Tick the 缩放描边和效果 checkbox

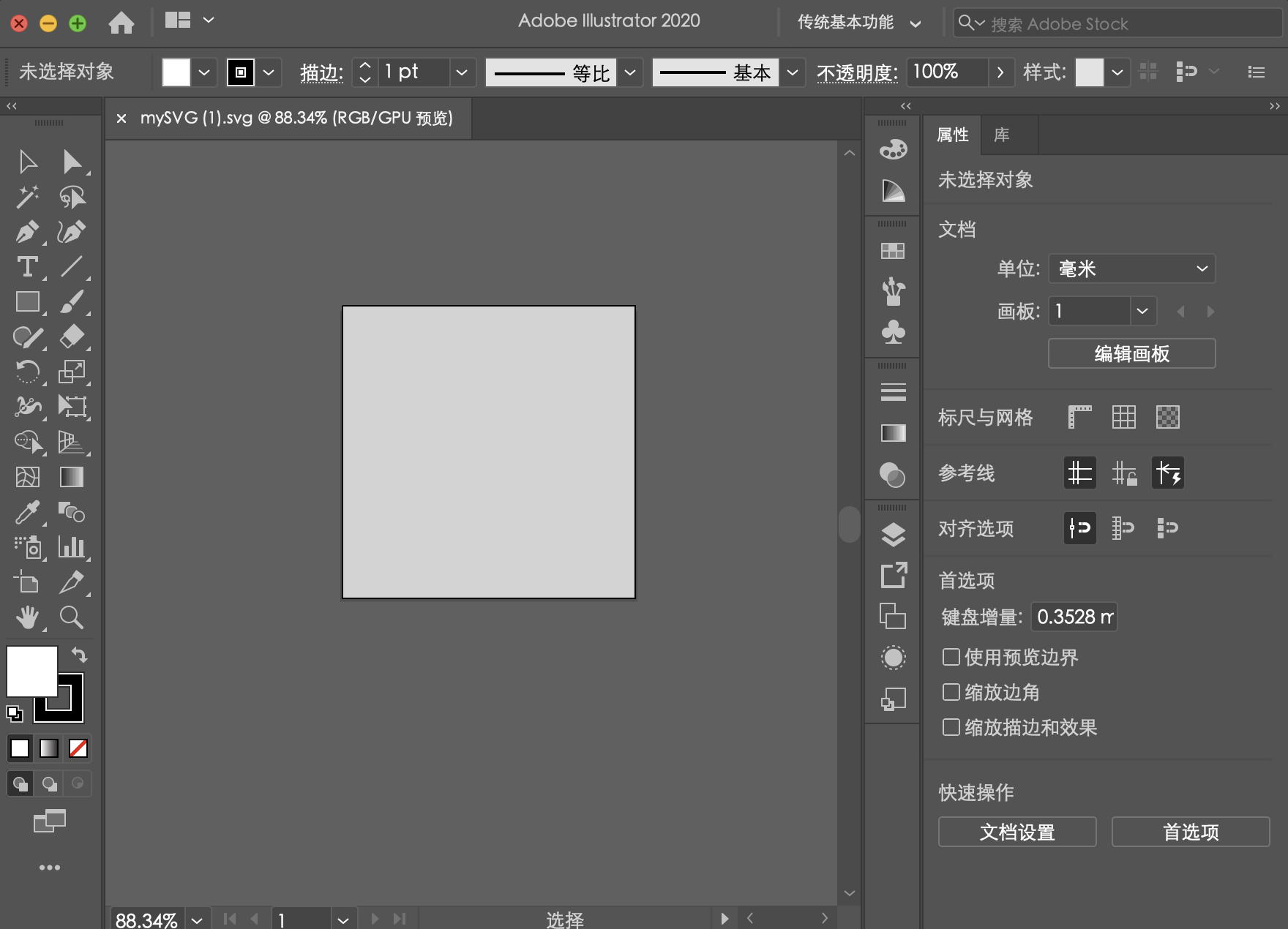click(951, 727)
